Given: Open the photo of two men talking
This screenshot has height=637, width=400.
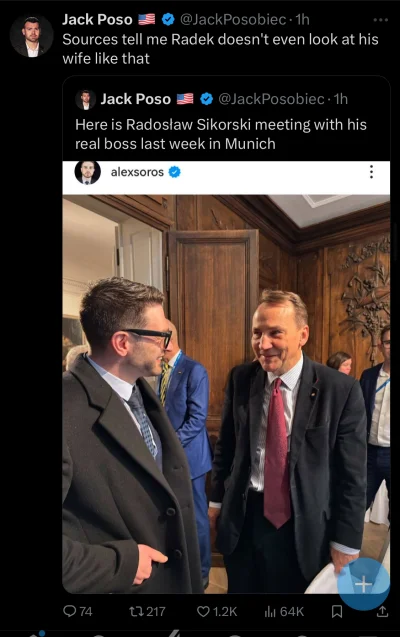Looking at the screenshot, I should click(226, 394).
